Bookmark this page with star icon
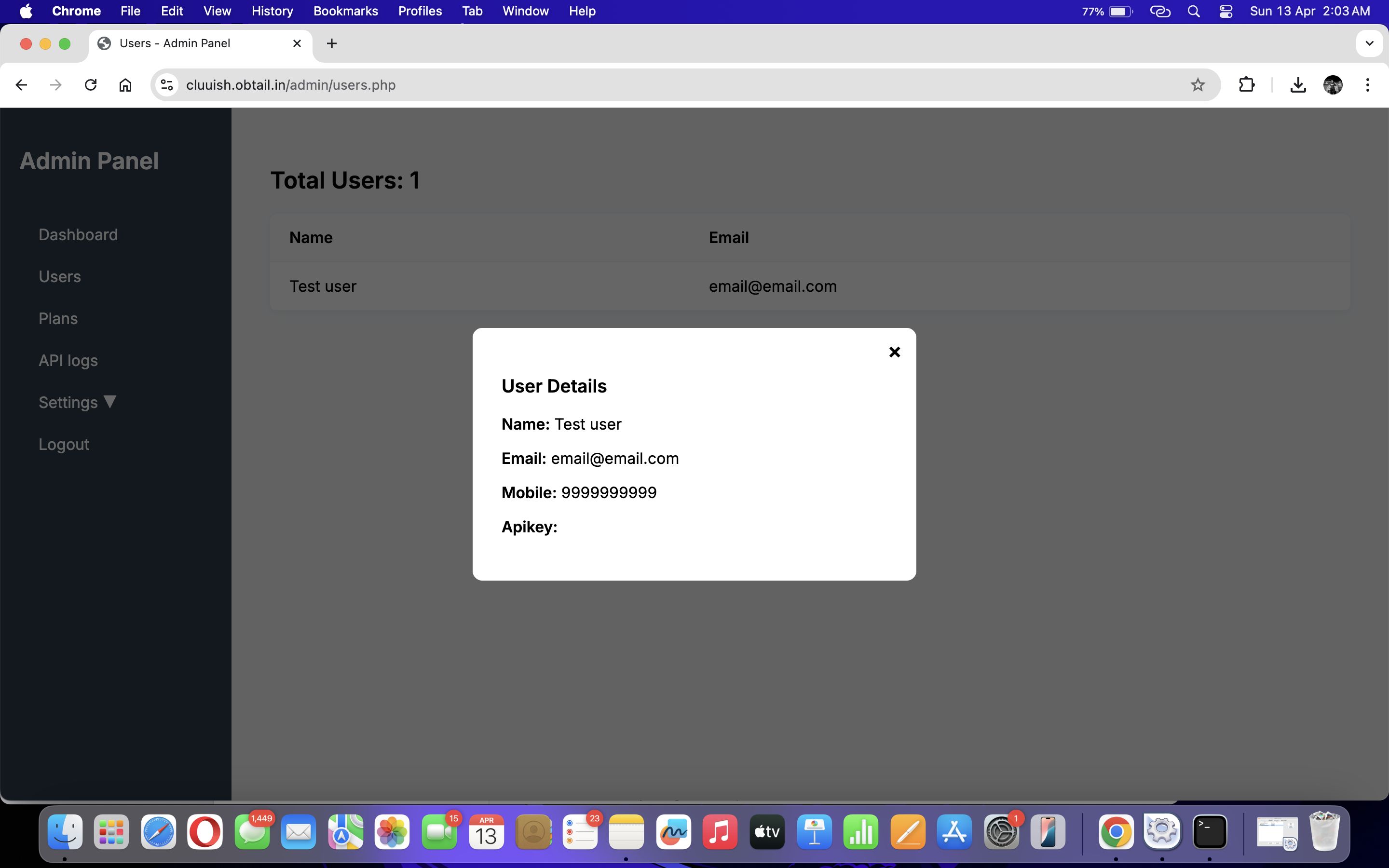The height and width of the screenshot is (868, 1389). coord(1198,85)
